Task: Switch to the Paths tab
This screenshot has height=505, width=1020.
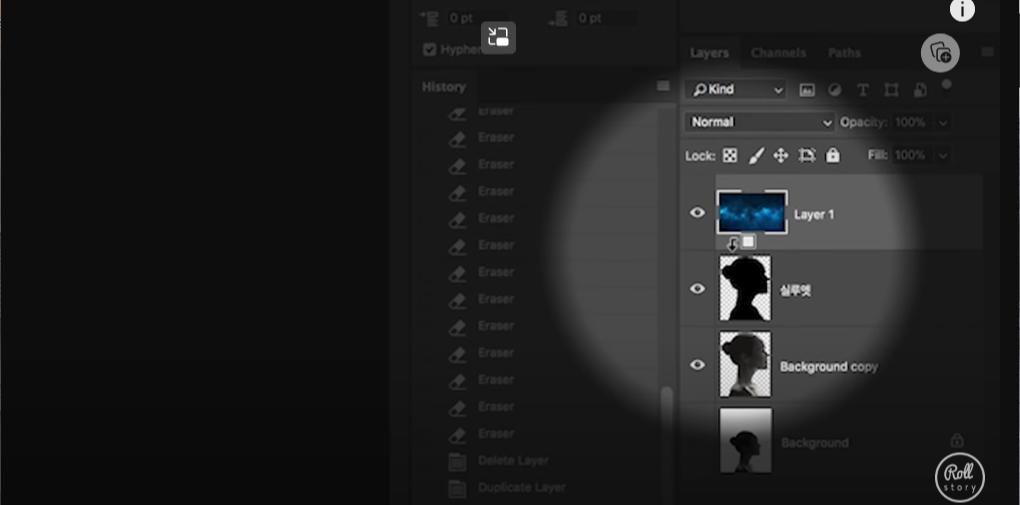Action: pos(844,53)
